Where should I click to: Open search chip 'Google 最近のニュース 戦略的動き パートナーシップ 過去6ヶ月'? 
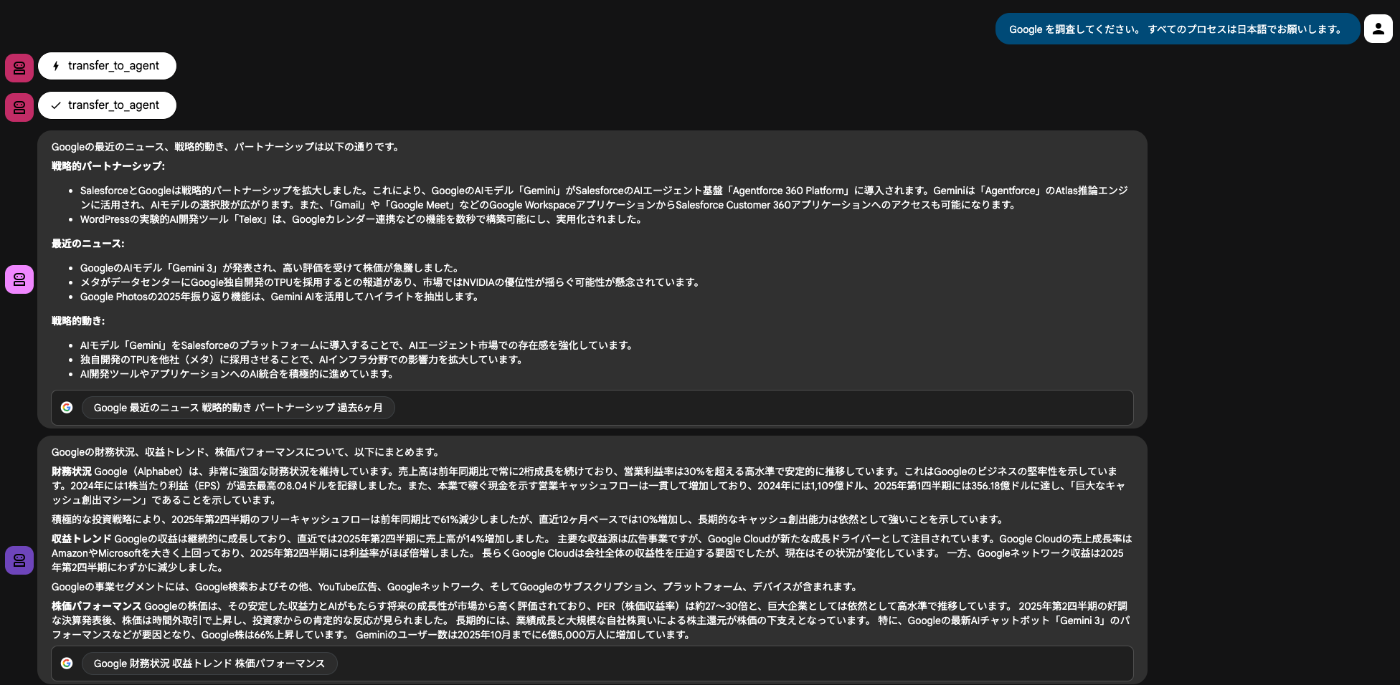pyautogui.click(x=238, y=408)
